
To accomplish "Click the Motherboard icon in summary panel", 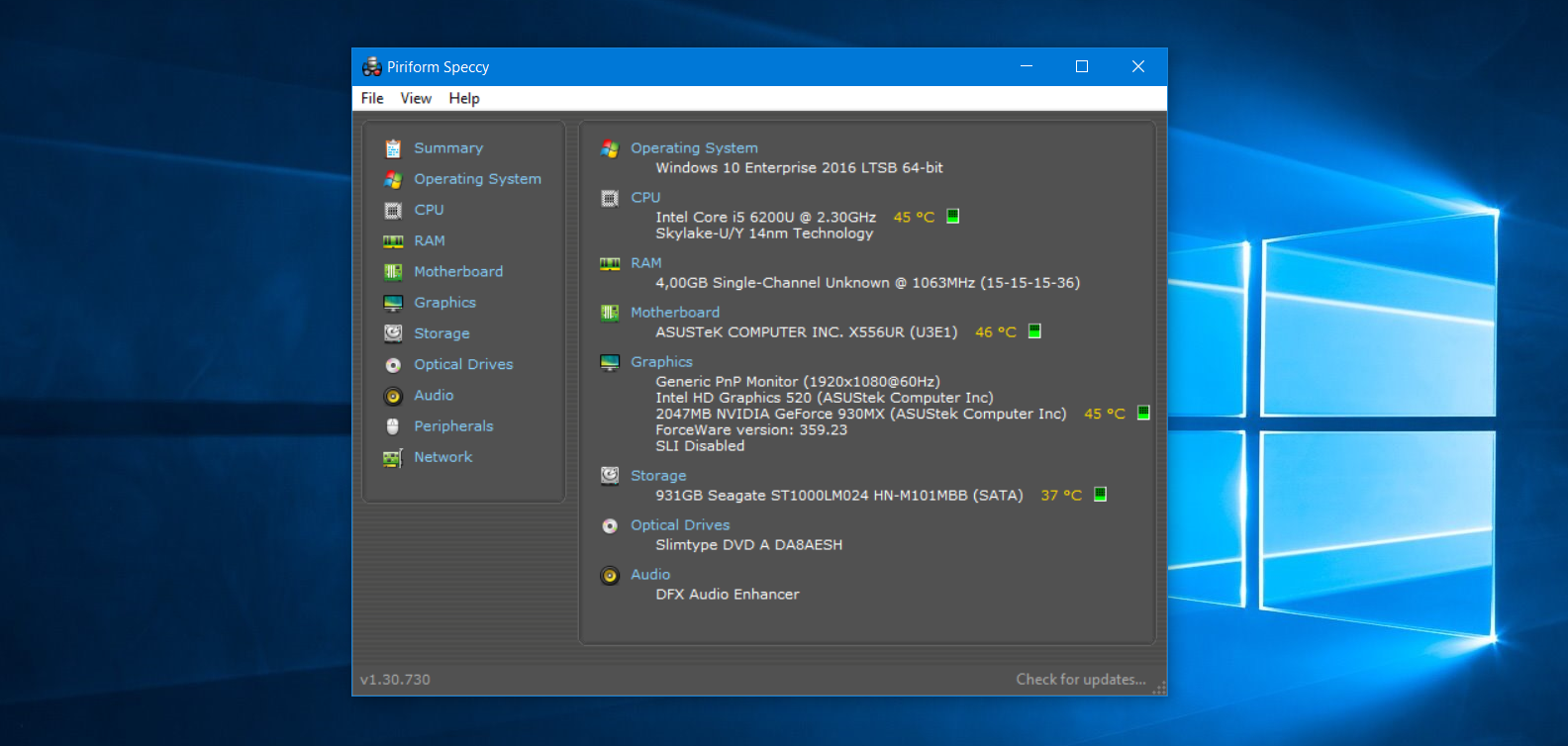I will (610, 313).
